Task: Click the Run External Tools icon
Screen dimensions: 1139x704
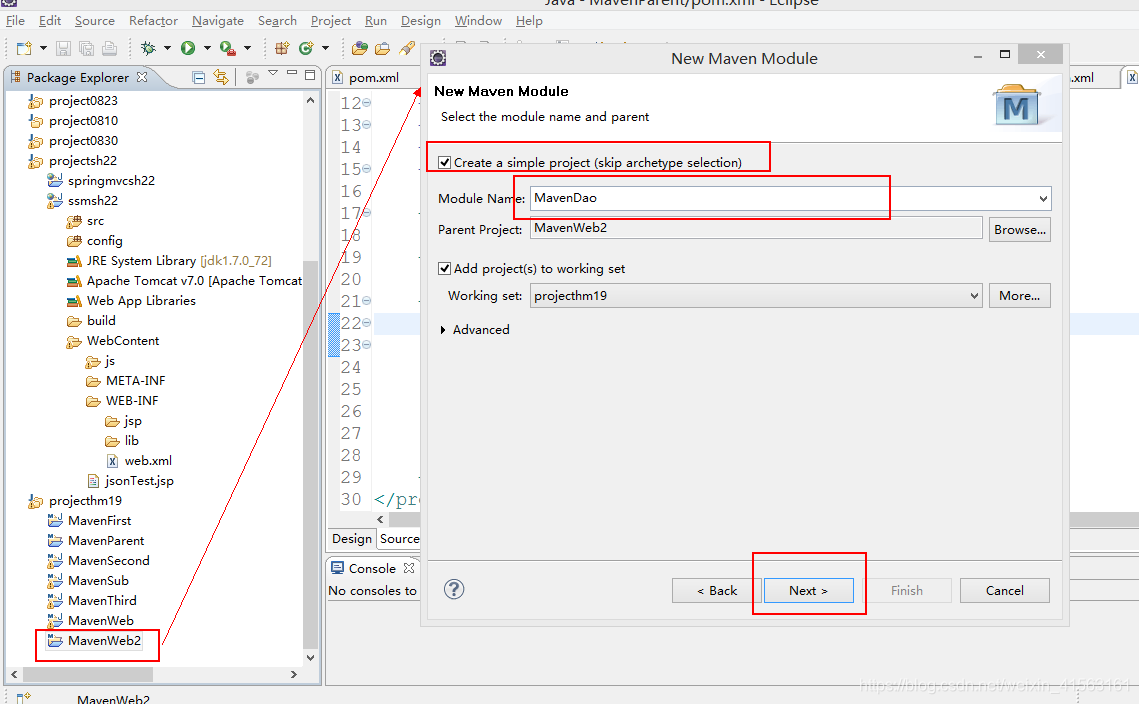Action: 227,48
